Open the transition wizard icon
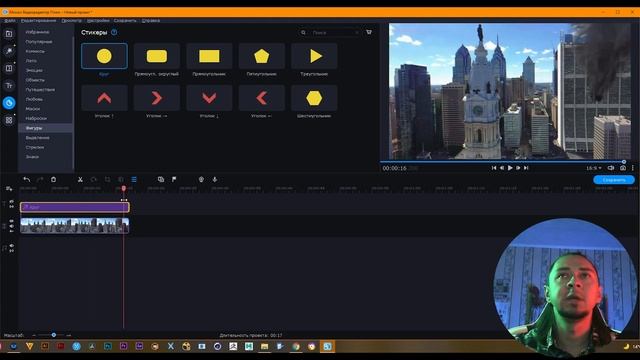The width and height of the screenshot is (640, 360). [161, 180]
